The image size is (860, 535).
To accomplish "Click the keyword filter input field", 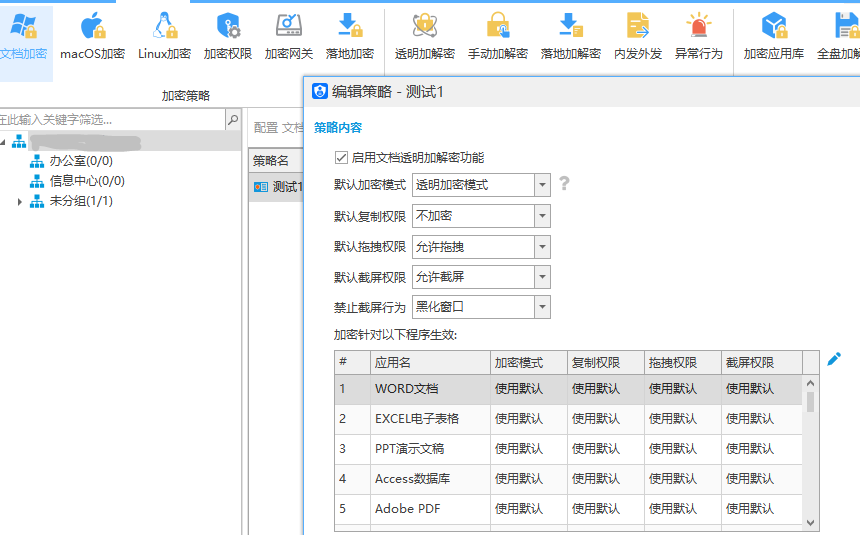I will click(112, 119).
